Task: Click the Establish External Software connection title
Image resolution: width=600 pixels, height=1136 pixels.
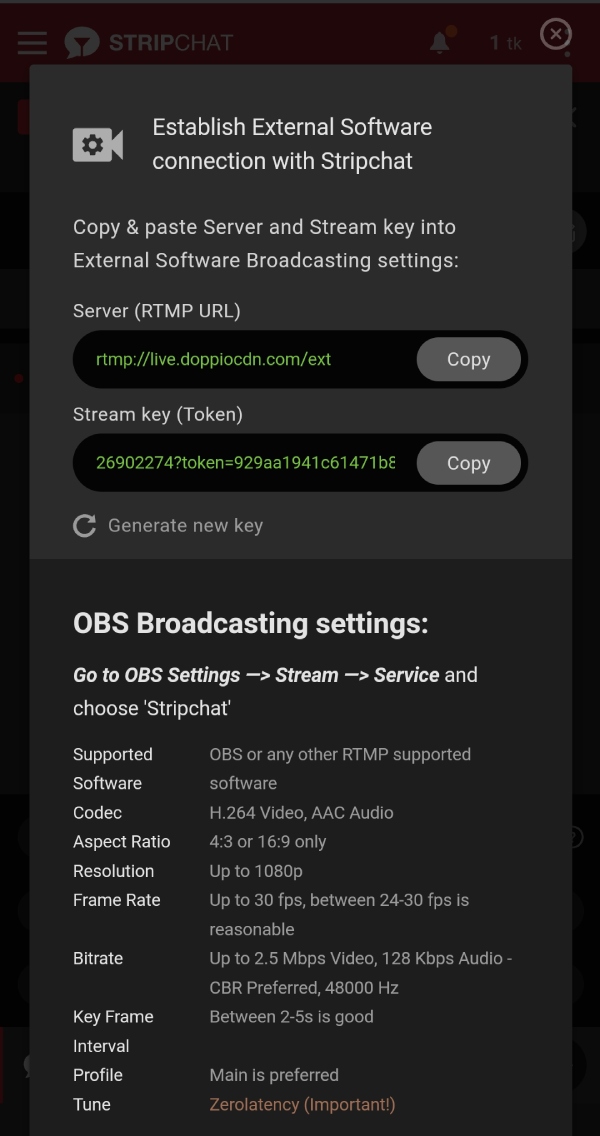Action: [x=292, y=143]
